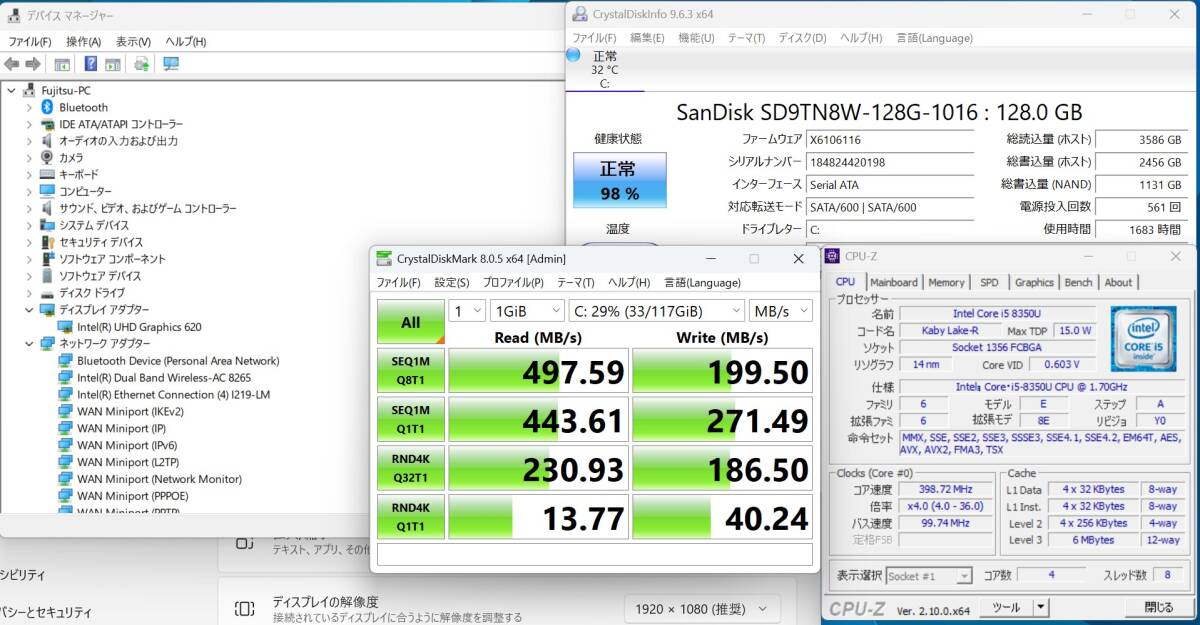
Task: Click the forward navigation arrow in Device Manager
Action: pos(33,64)
